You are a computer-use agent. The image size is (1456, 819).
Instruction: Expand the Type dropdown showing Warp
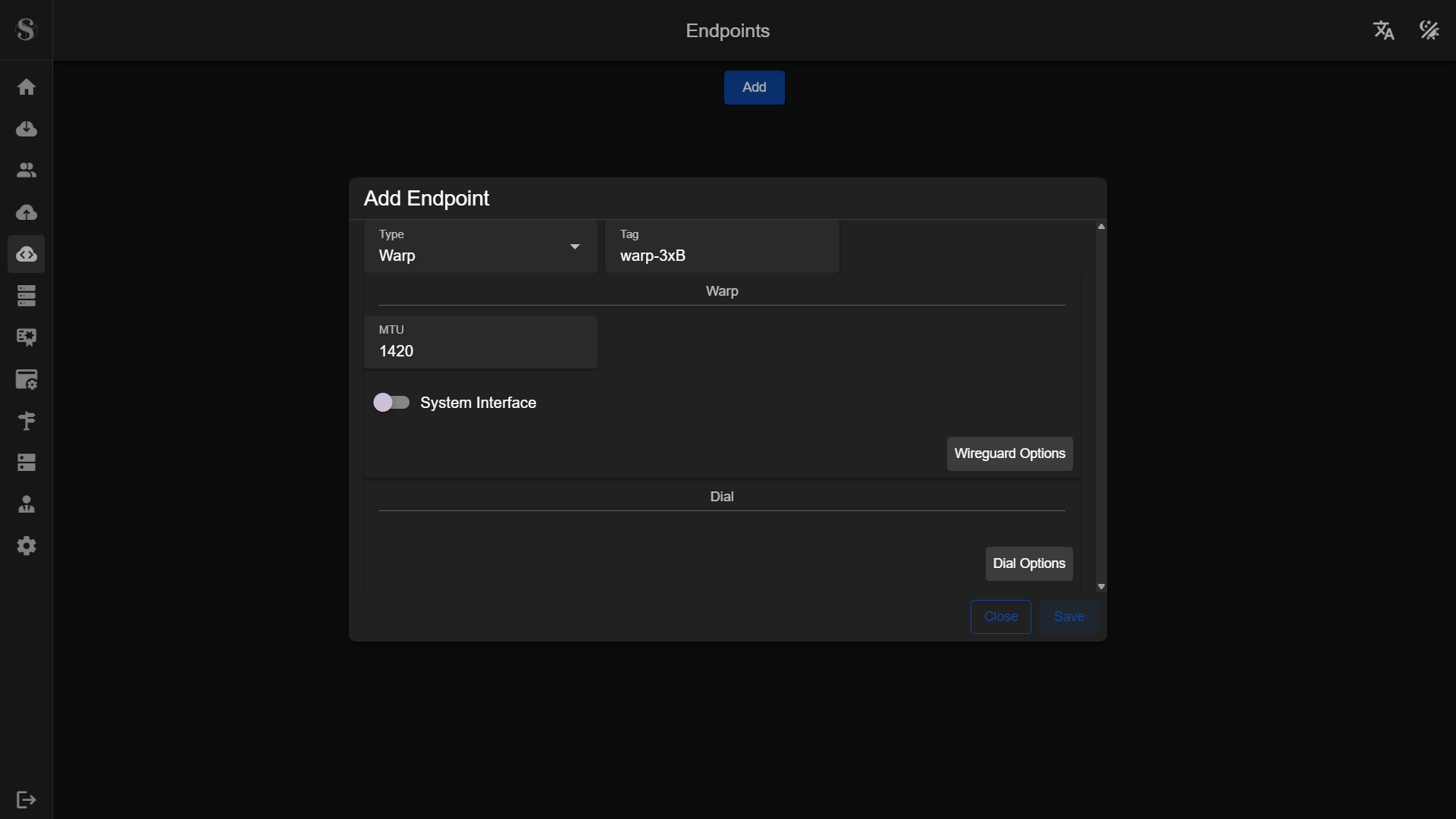pos(480,247)
